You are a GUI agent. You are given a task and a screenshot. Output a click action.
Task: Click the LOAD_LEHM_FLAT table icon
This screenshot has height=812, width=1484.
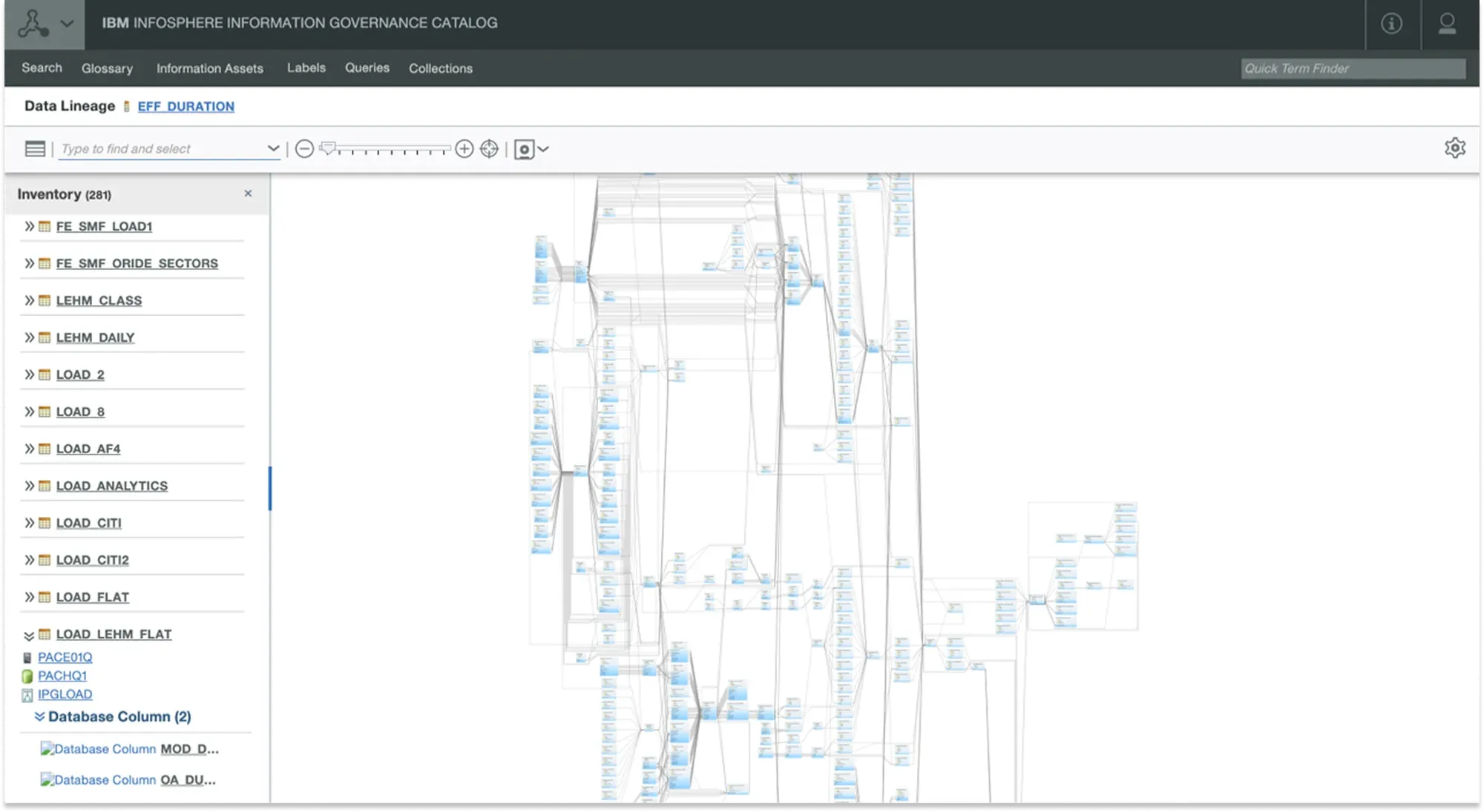(x=45, y=634)
